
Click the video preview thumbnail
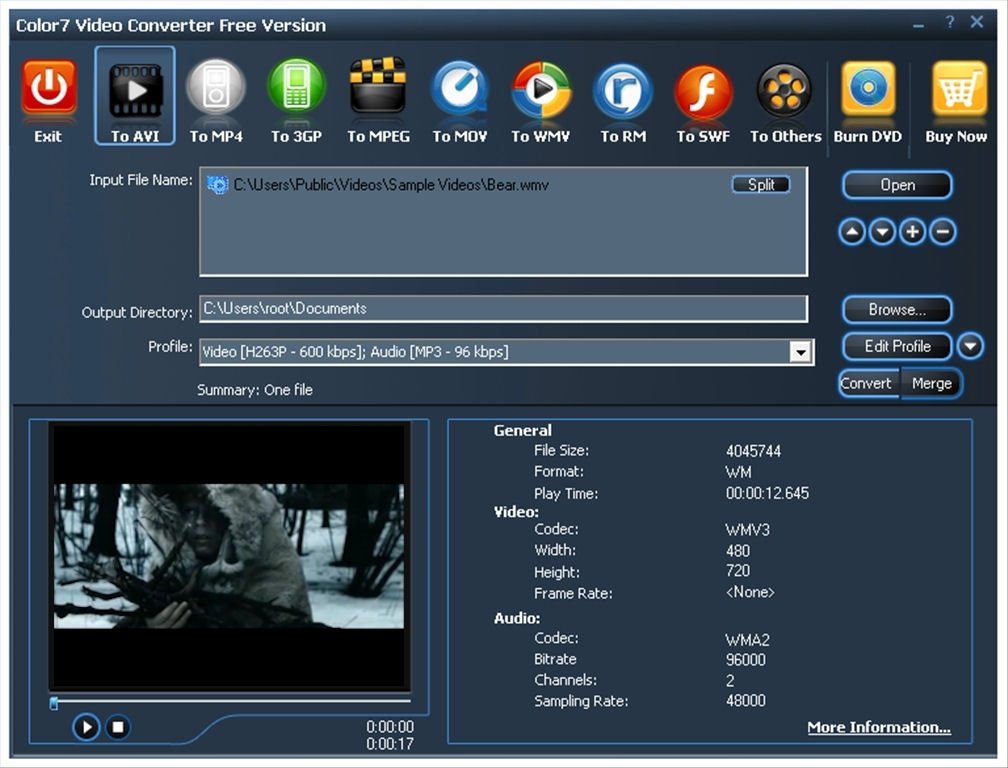[x=229, y=556]
